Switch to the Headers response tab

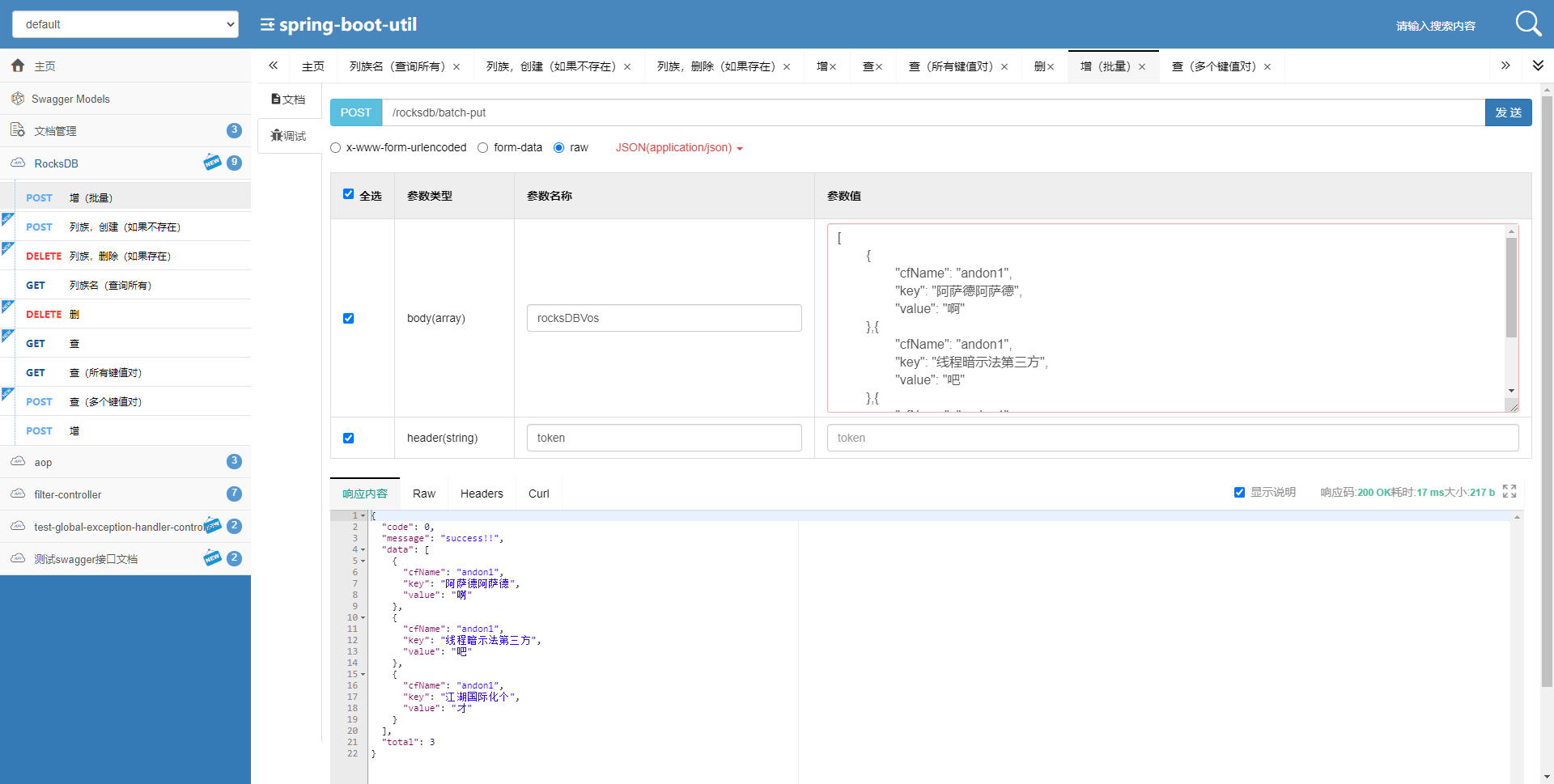(x=482, y=494)
